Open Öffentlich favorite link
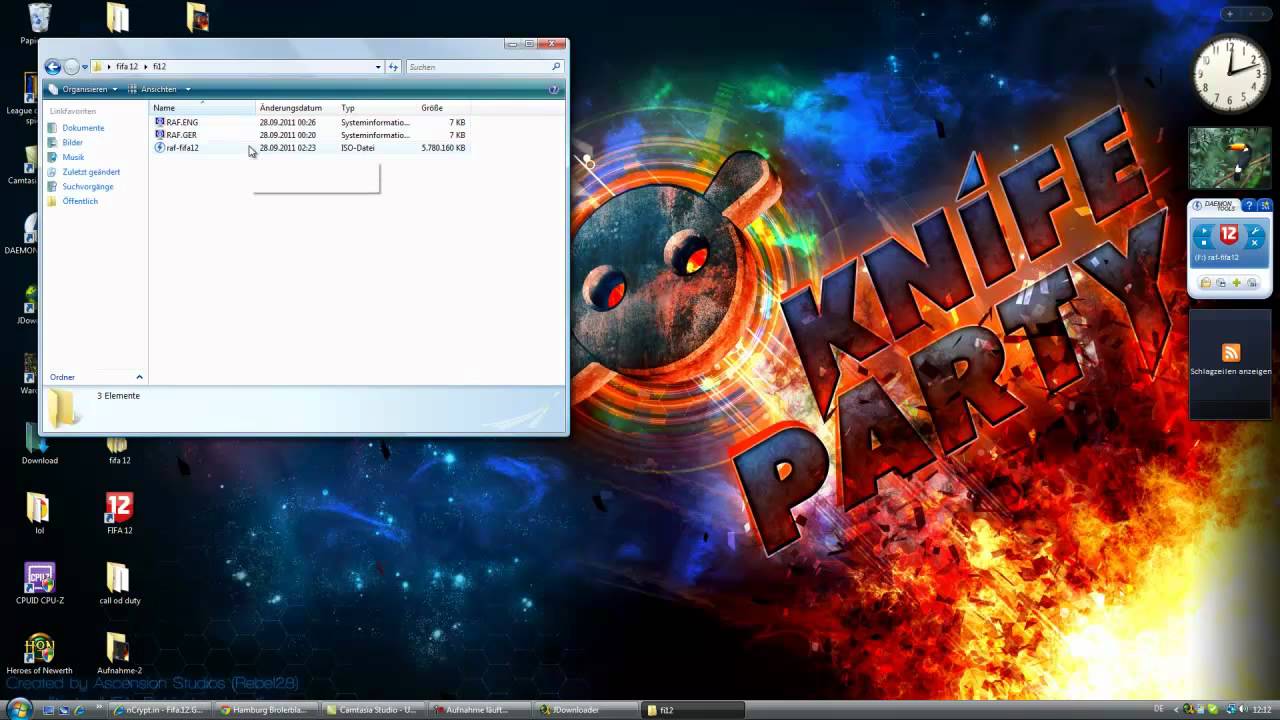1280x720 pixels. [80, 201]
